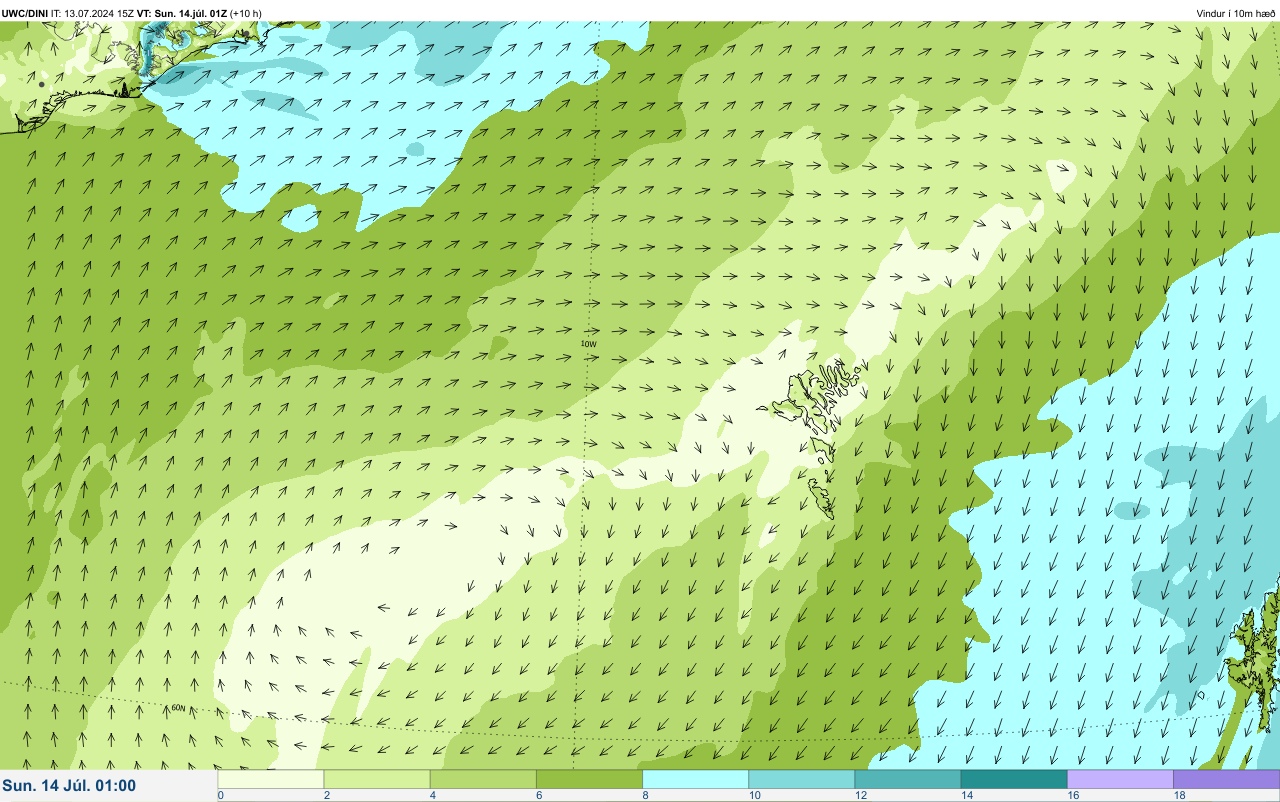
Task: Click the "Sun. 14 Júl. 01:00" time label
Action: tap(70, 785)
